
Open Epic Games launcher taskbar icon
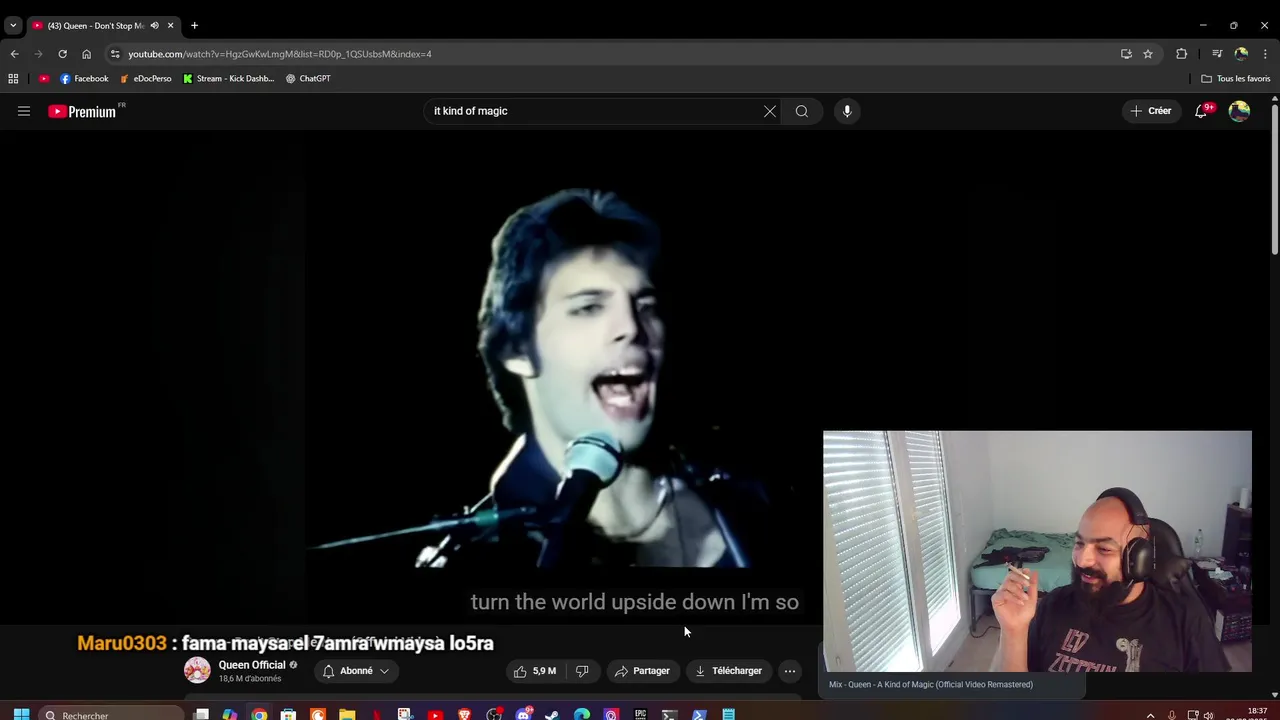click(x=640, y=714)
